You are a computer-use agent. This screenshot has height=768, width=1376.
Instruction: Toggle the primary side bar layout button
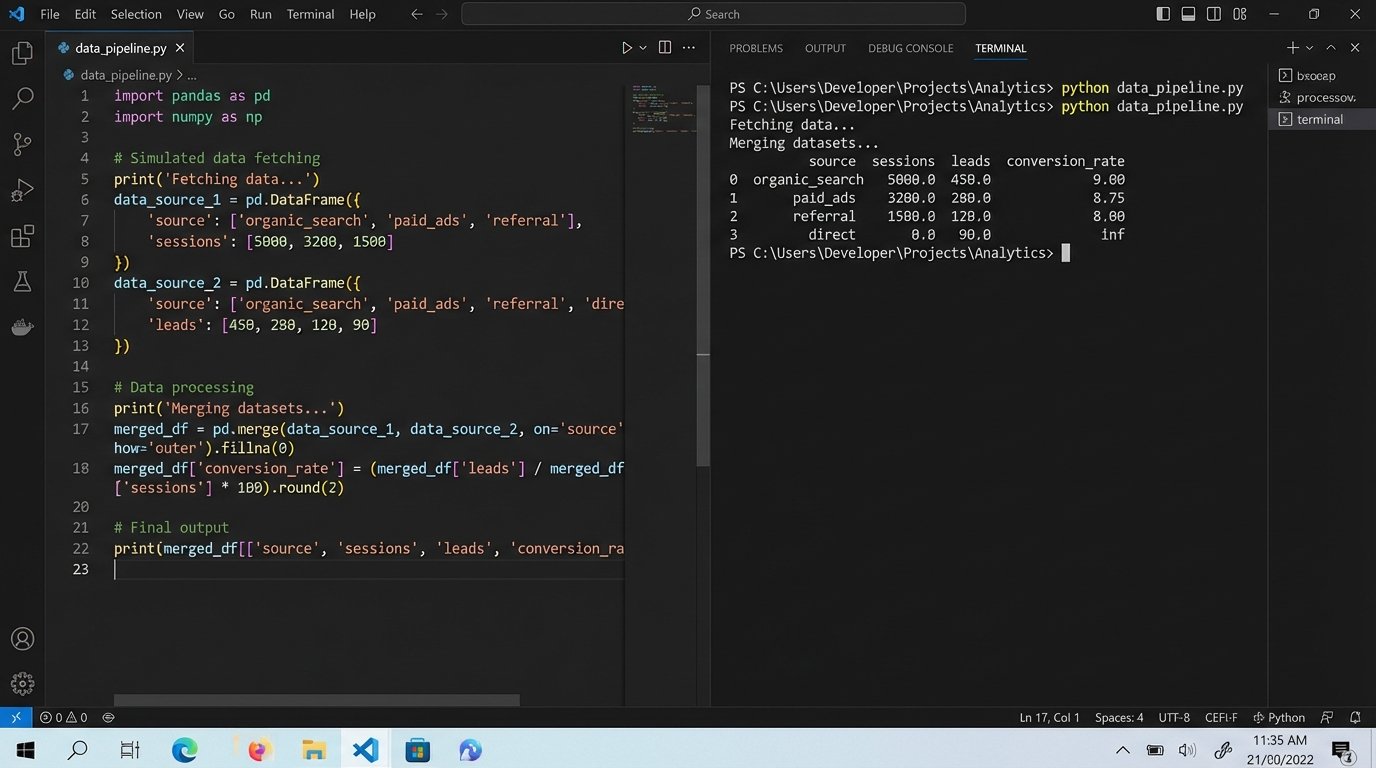[x=1163, y=14]
